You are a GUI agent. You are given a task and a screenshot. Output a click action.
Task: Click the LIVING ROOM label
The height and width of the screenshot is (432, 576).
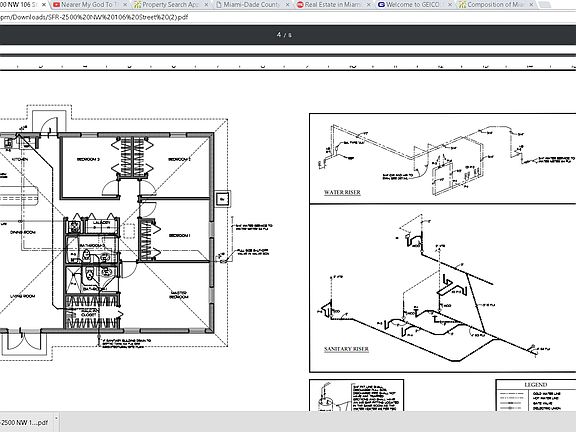point(22,296)
